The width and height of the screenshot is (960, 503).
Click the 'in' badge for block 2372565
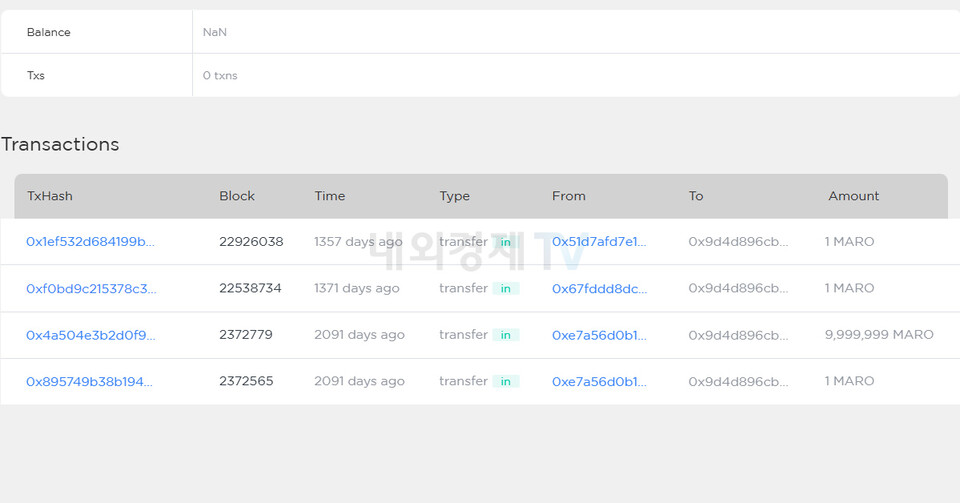click(x=505, y=382)
